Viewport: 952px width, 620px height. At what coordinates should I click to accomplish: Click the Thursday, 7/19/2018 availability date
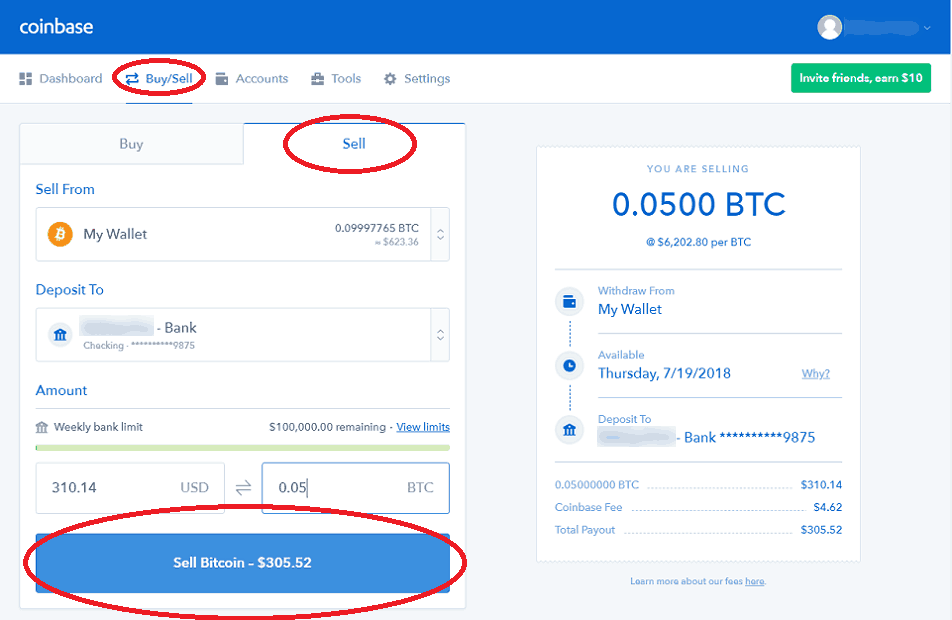[664, 373]
